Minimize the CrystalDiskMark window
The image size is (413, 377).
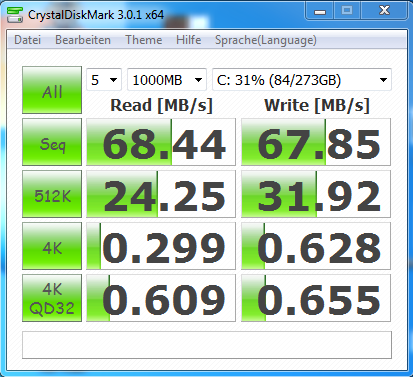point(319,11)
